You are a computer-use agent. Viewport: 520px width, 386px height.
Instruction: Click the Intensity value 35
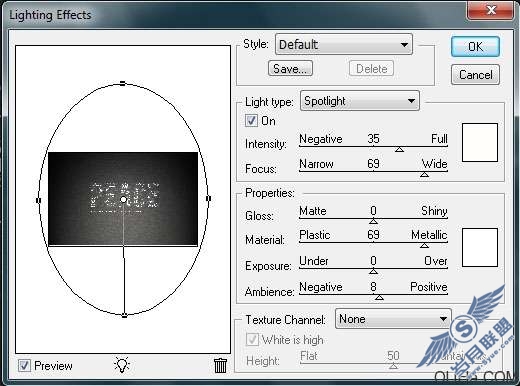pos(373,138)
